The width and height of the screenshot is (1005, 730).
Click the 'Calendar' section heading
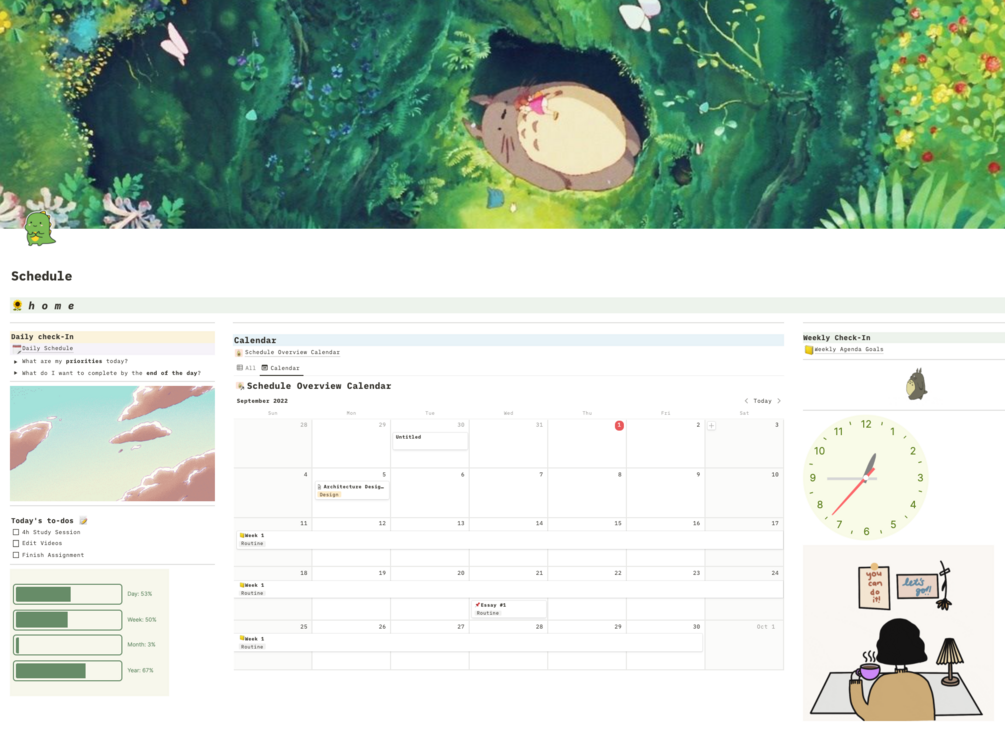(255, 340)
